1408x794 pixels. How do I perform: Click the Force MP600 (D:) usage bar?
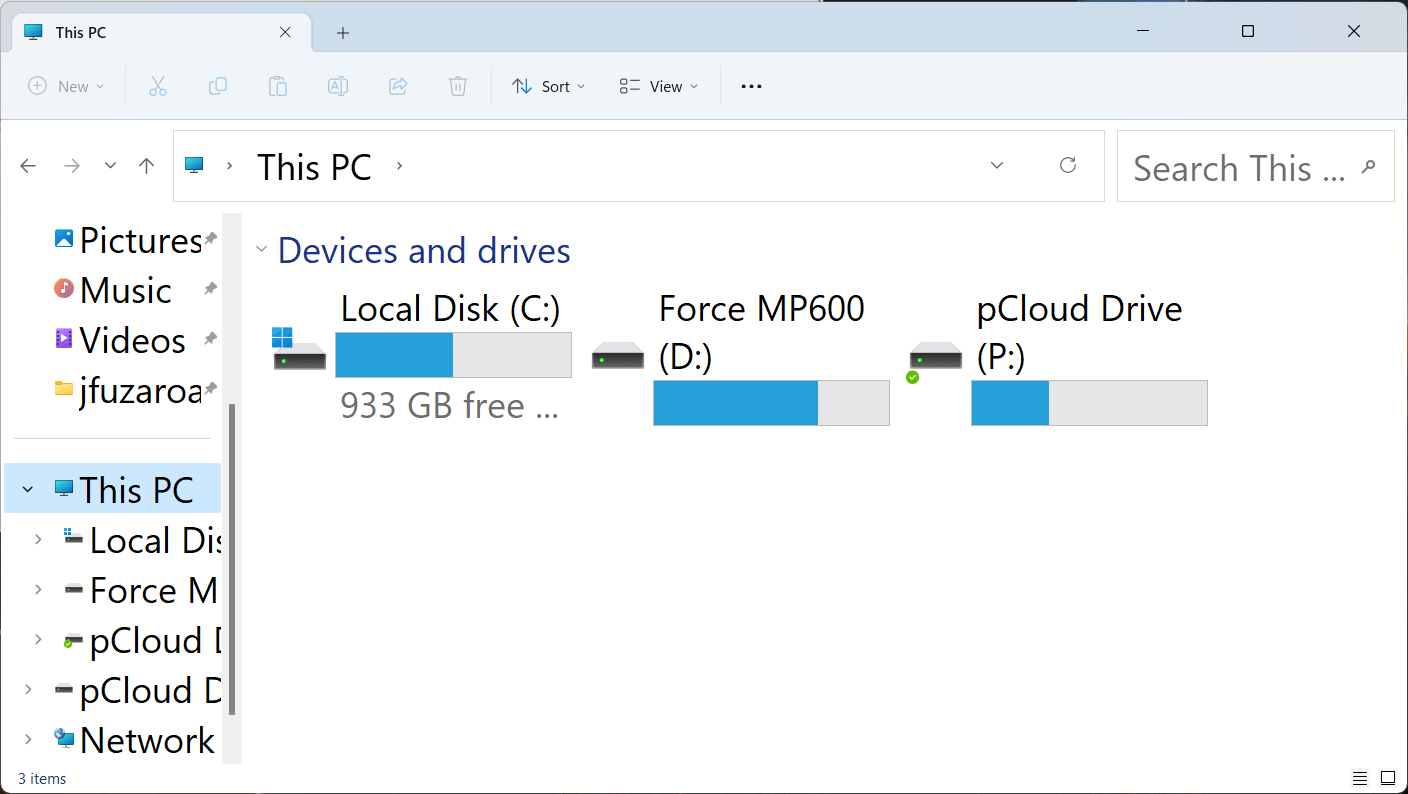click(771, 403)
